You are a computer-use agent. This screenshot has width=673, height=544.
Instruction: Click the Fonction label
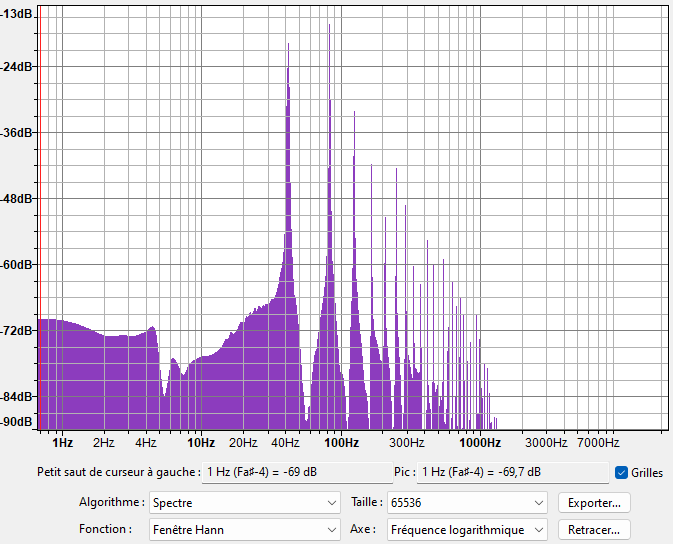[105, 529]
